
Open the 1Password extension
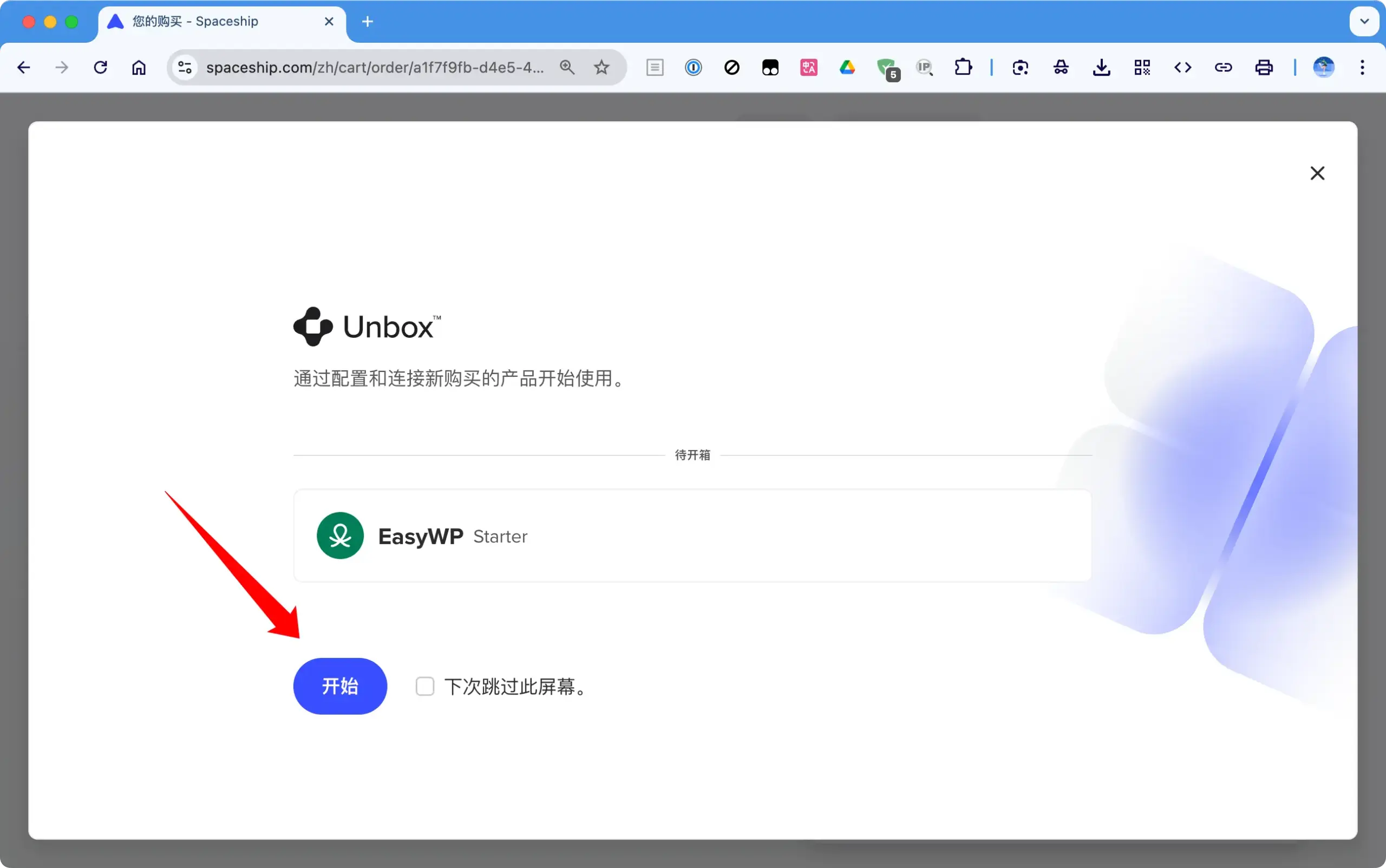[694, 67]
